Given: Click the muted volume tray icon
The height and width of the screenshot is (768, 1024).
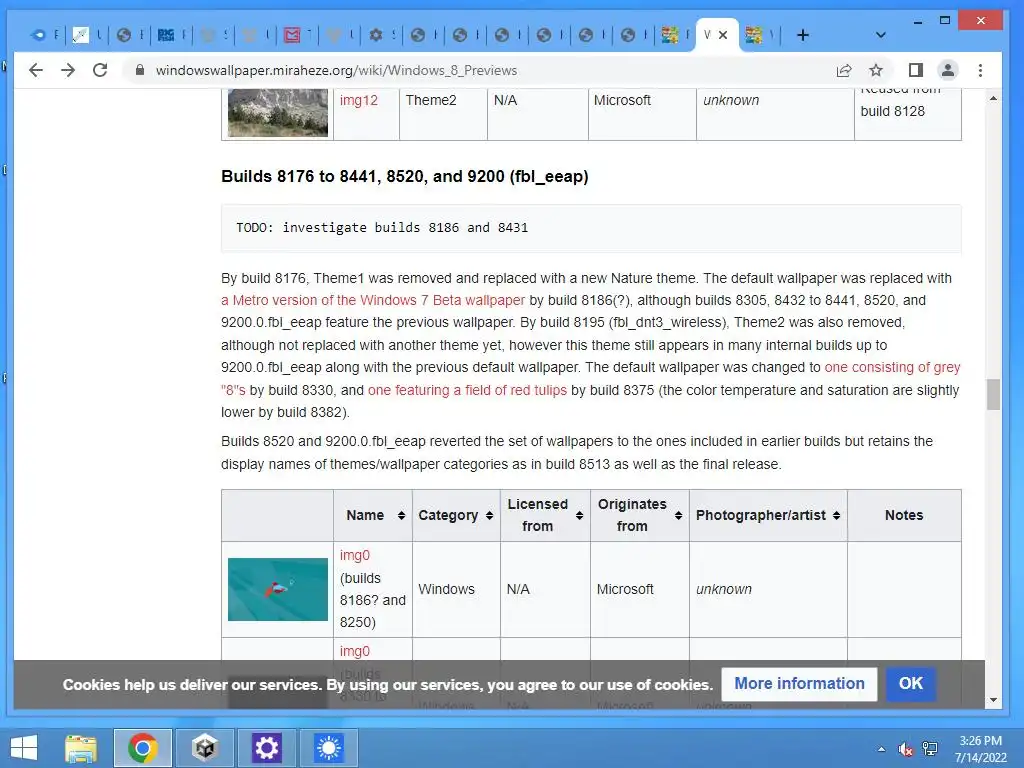Looking at the screenshot, I should pos(906,749).
